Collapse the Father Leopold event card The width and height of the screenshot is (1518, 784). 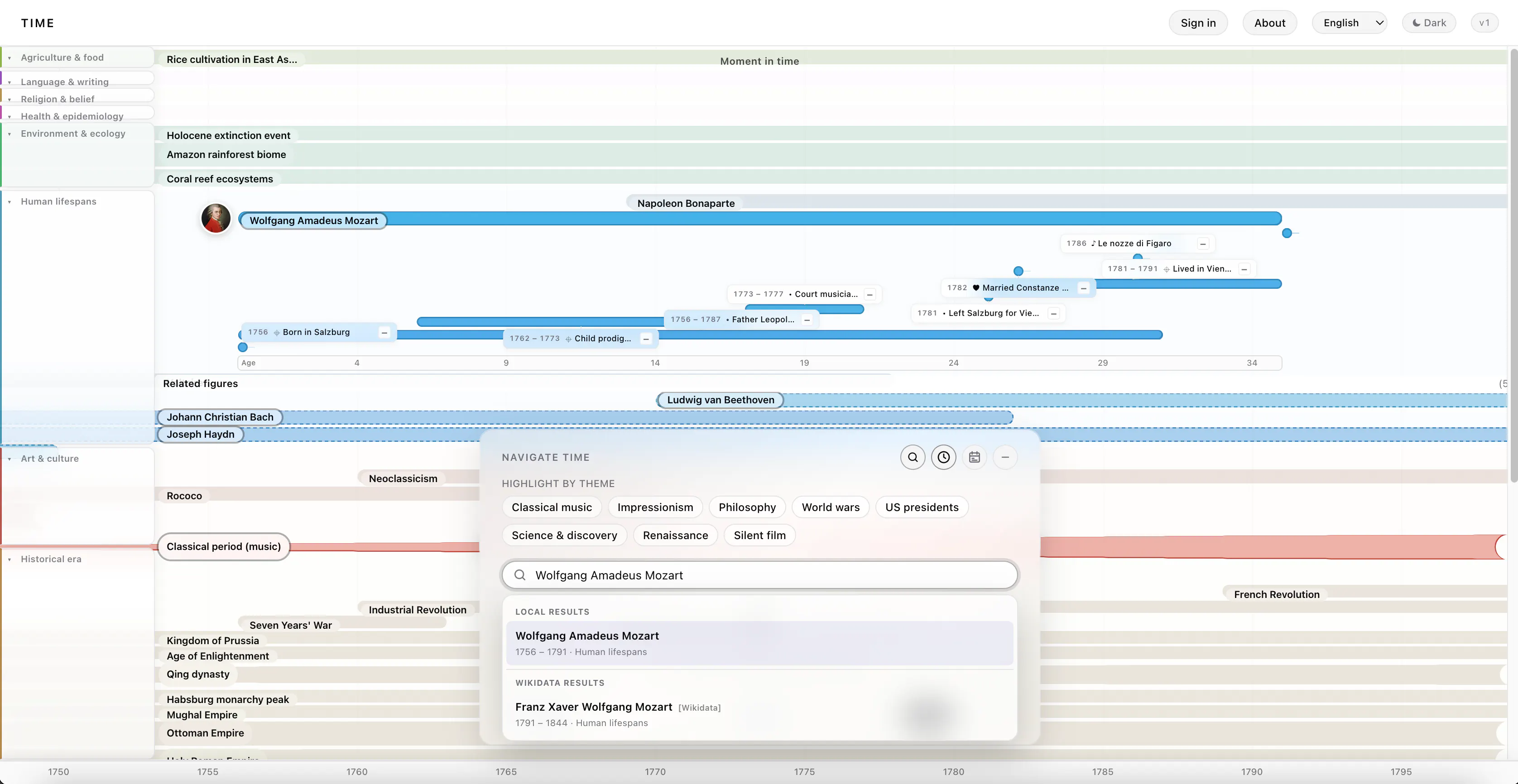(x=807, y=320)
